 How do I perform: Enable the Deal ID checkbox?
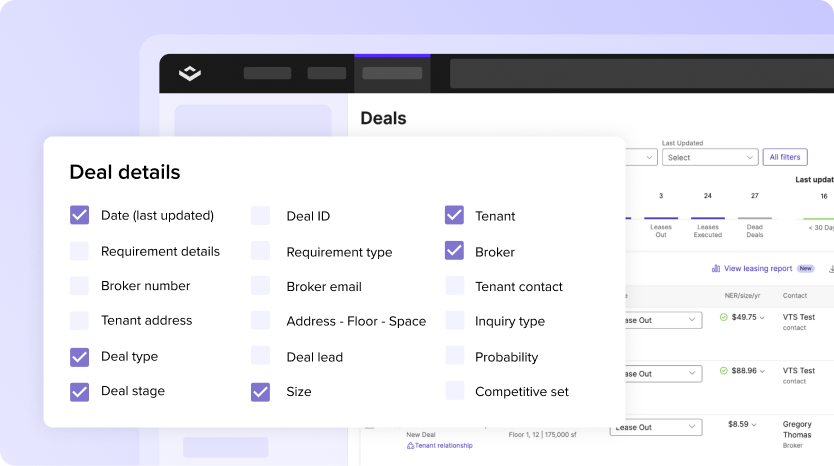pos(260,216)
